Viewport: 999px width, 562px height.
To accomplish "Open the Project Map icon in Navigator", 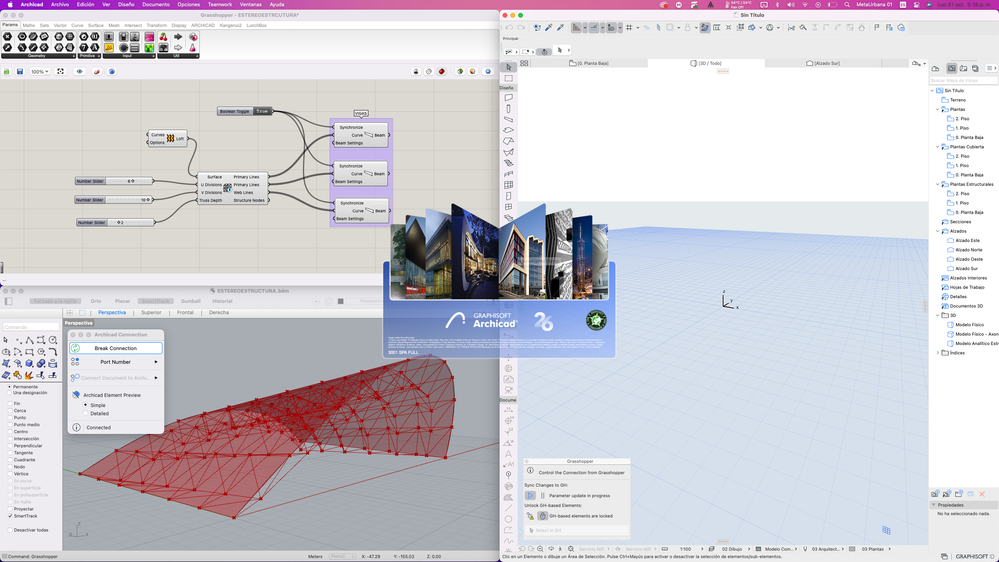I will point(951,68).
